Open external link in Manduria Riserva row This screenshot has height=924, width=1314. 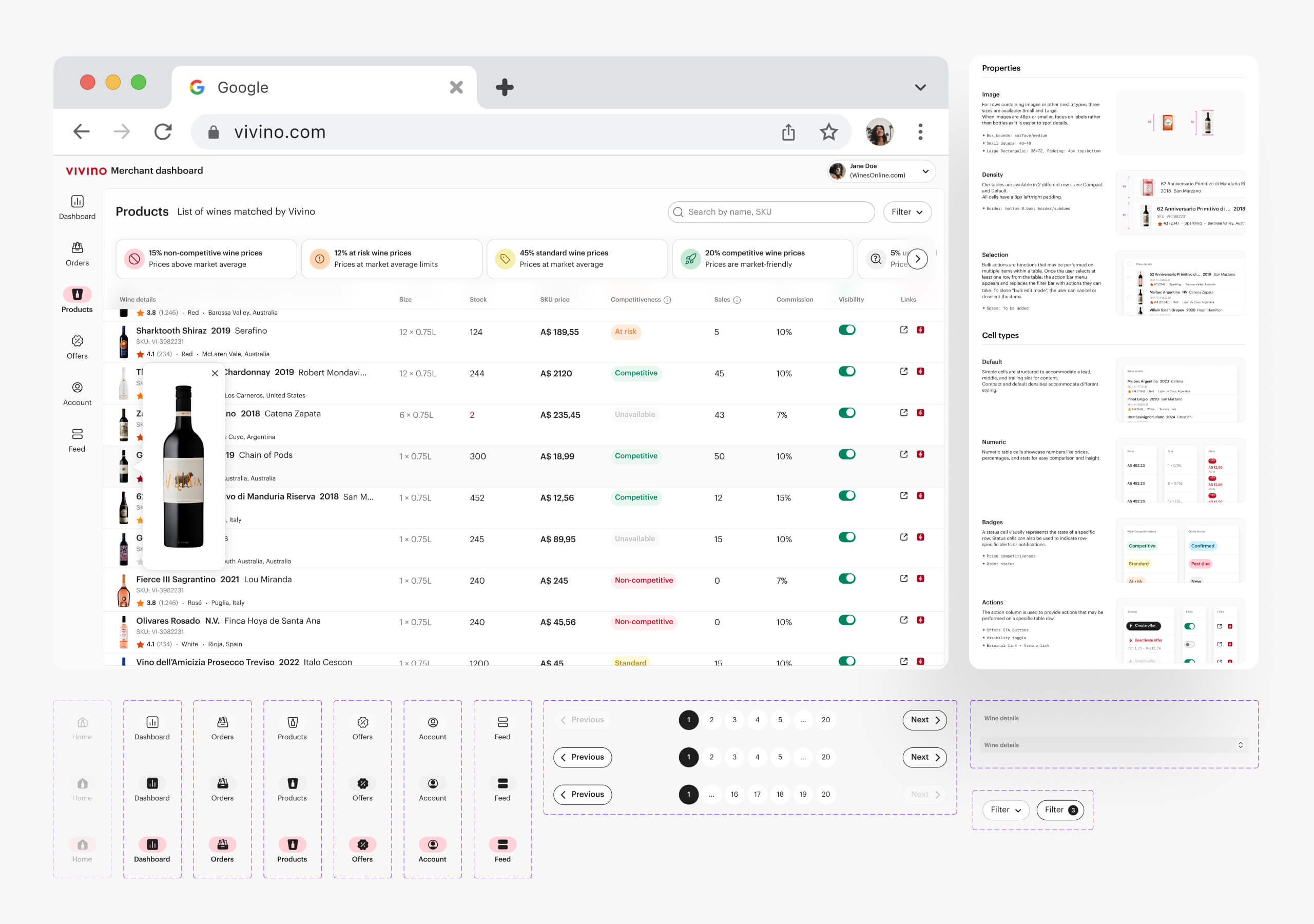tap(904, 496)
